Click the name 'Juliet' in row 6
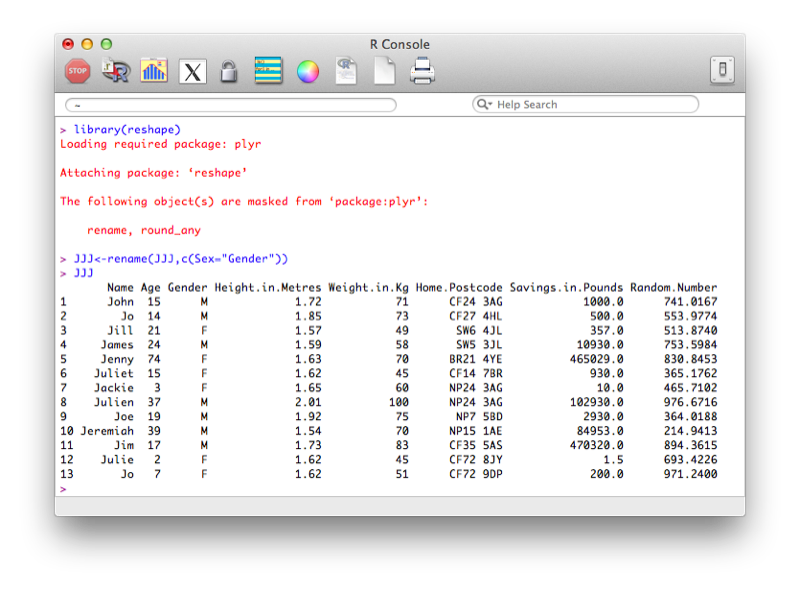The height and width of the screenshot is (592, 800). click(x=114, y=373)
